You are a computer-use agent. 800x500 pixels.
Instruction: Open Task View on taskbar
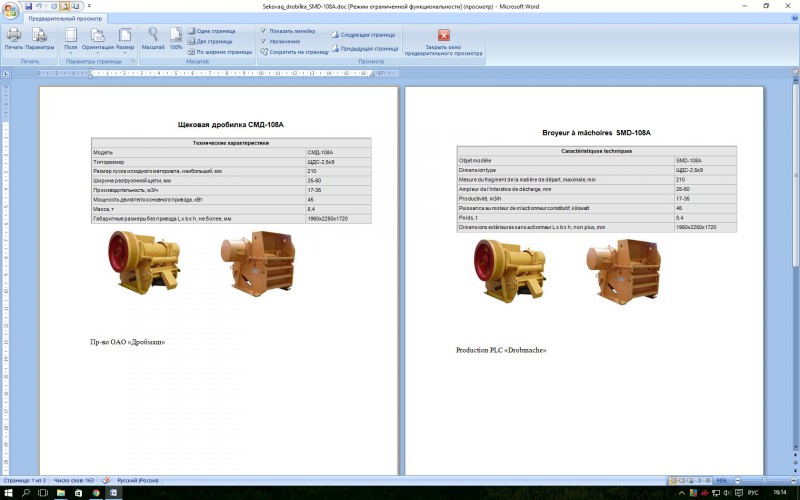[x=43, y=493]
